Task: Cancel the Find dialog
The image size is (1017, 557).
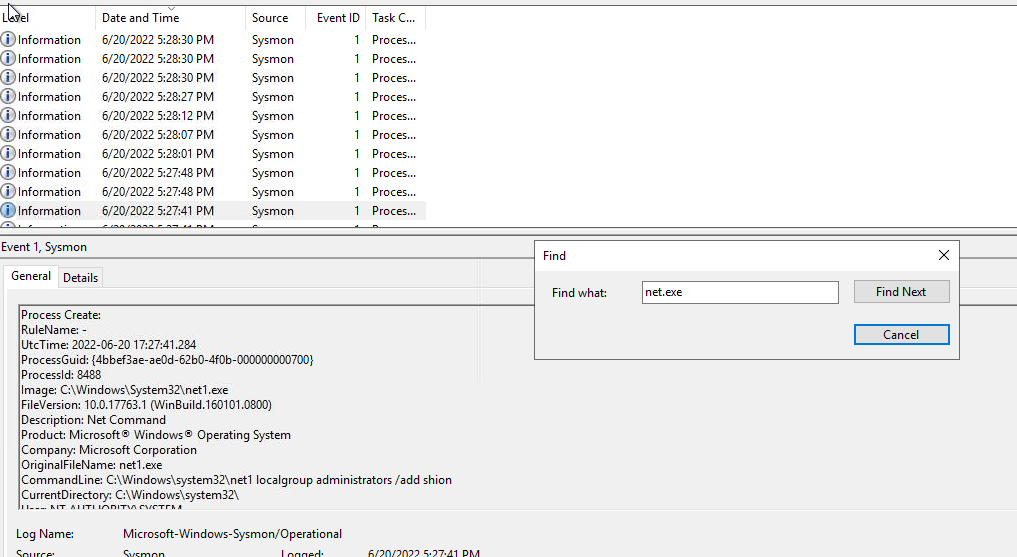Action: [901, 335]
